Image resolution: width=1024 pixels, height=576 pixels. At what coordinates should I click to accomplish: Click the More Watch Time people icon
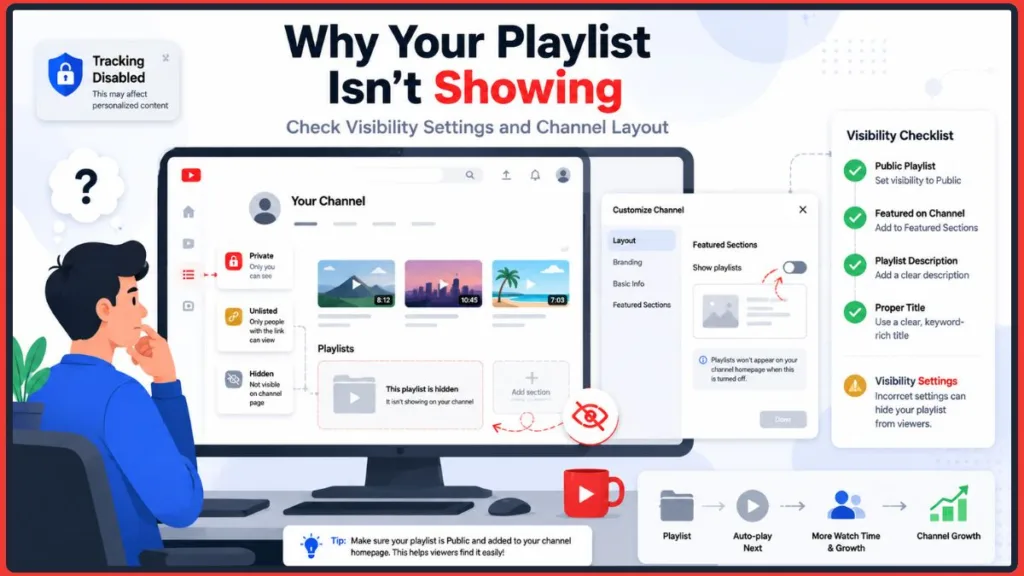846,505
